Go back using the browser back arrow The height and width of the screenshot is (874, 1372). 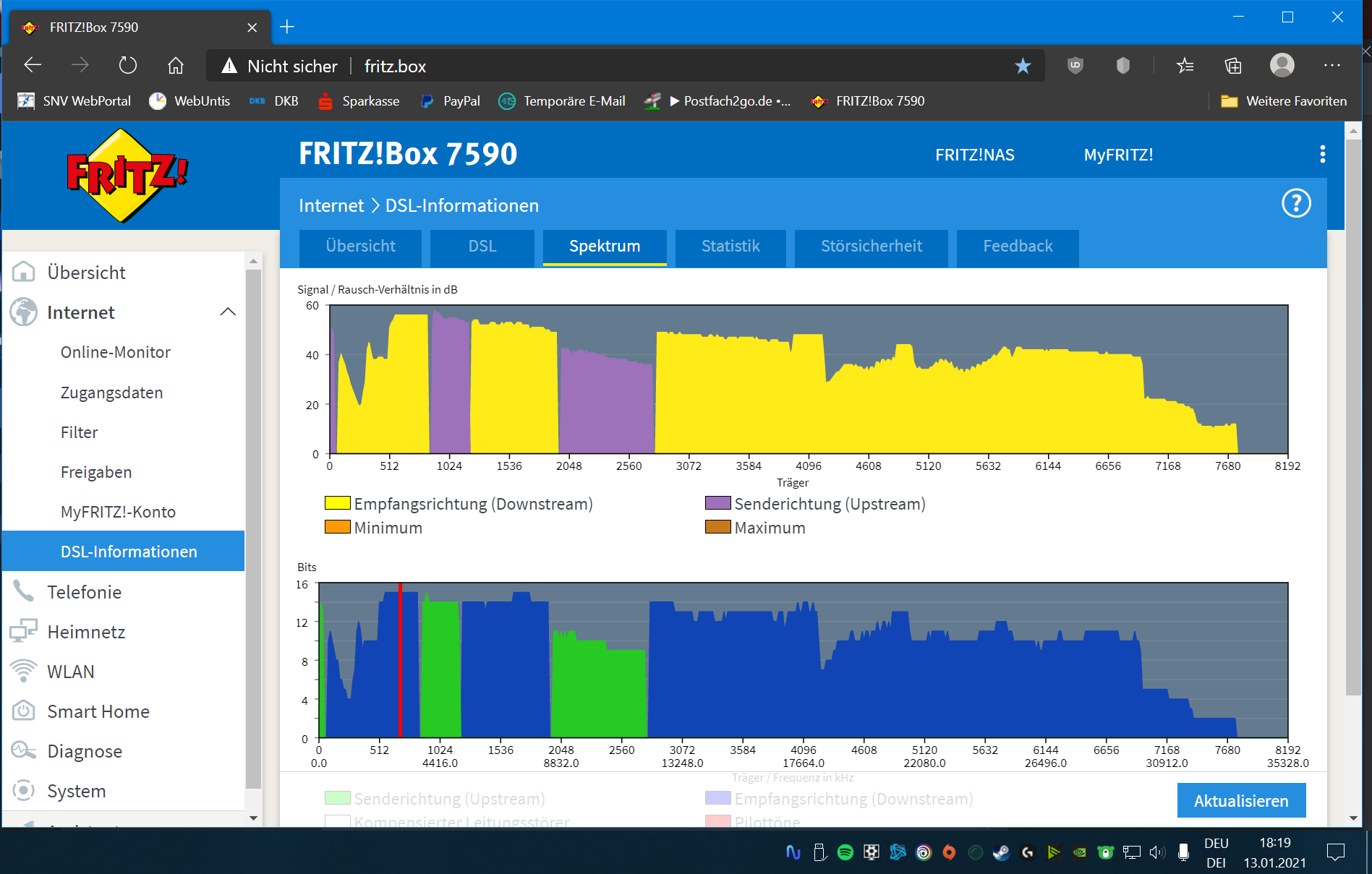click(x=33, y=66)
